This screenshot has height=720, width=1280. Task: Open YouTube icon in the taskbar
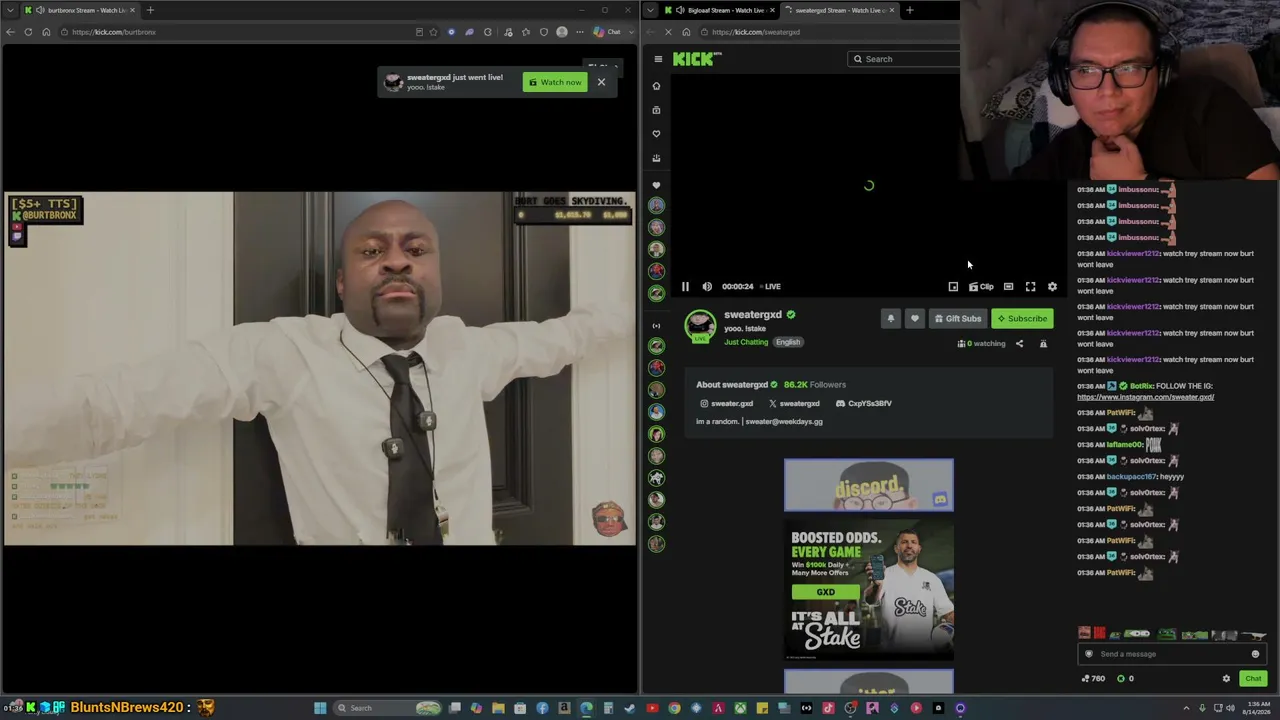[652, 708]
